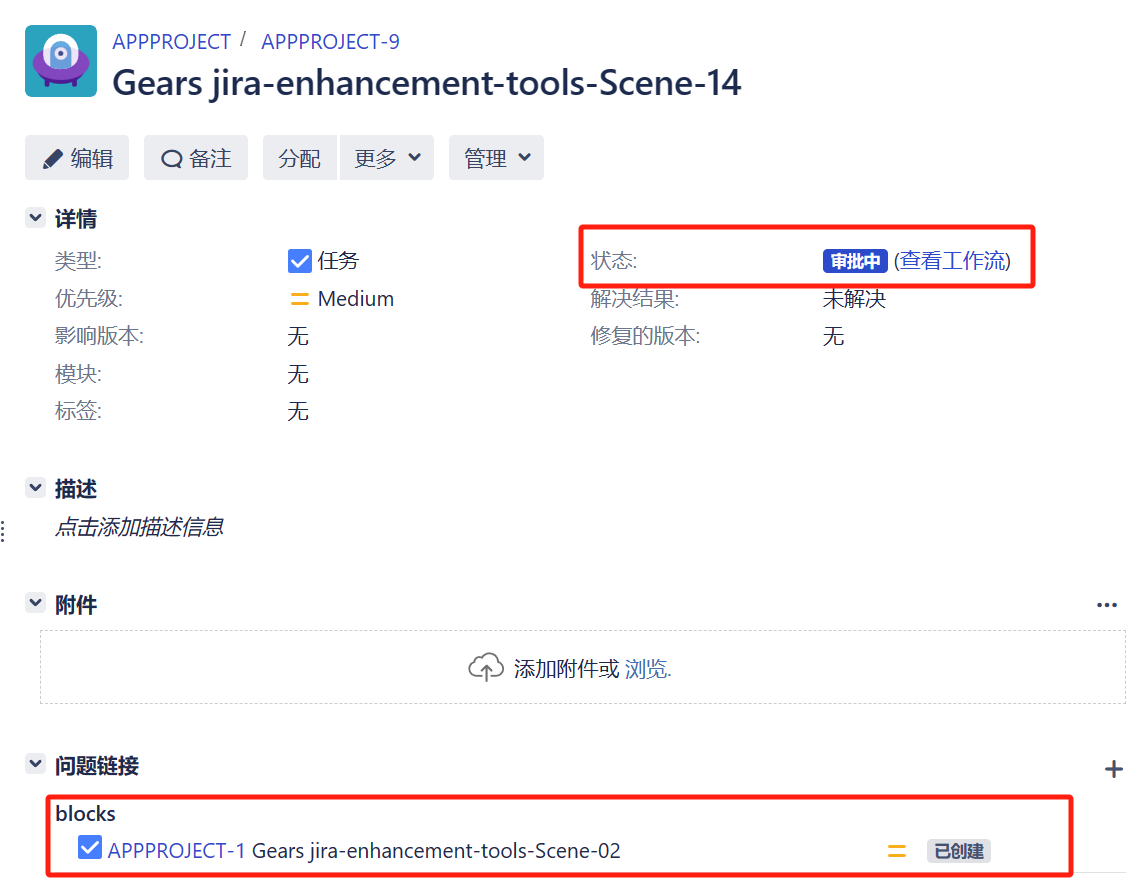Click the task type icon beside 任务
Screen dimensions: 1143x888
(x=299, y=261)
